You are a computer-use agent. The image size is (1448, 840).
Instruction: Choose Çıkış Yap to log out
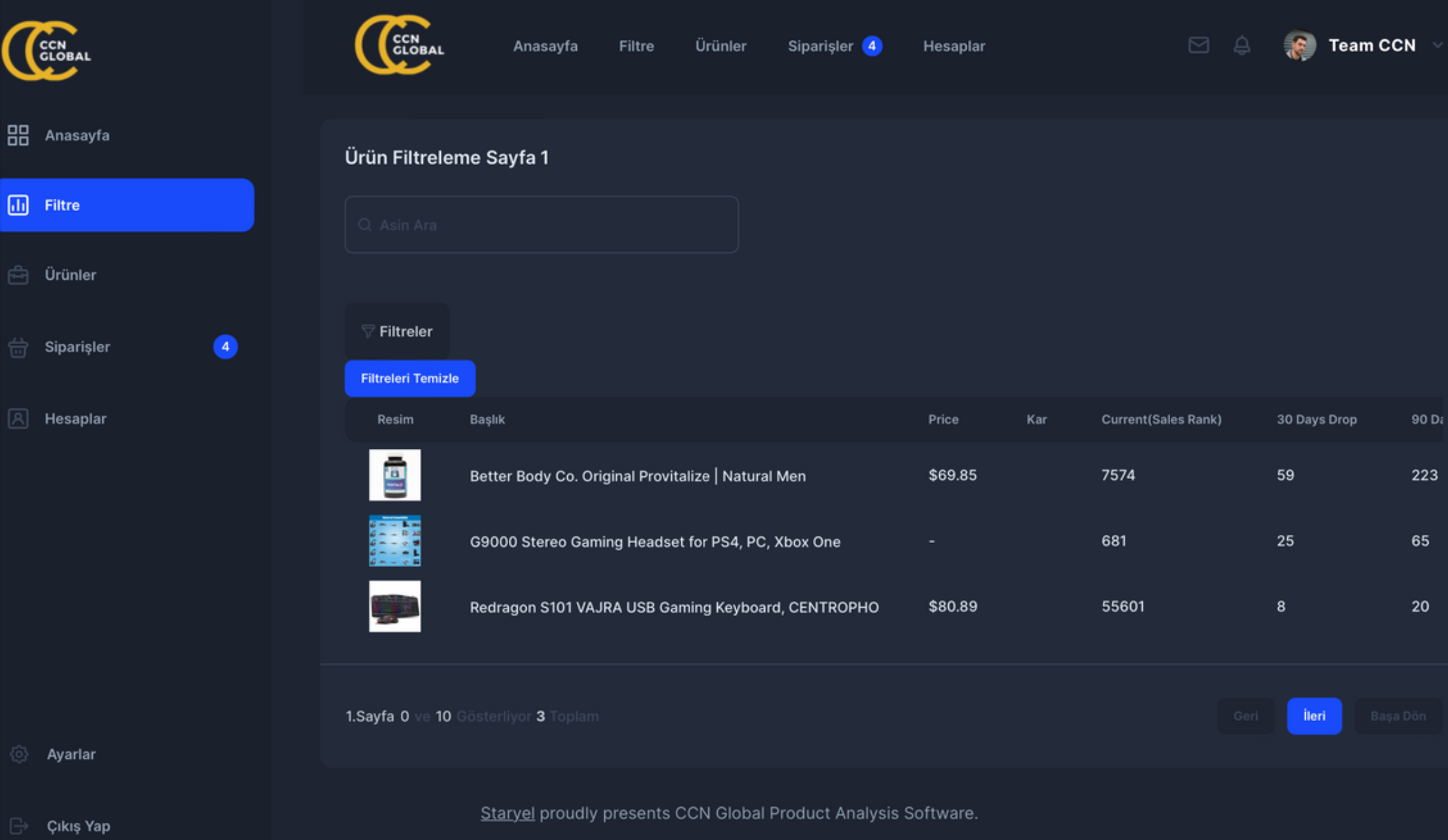click(x=78, y=826)
